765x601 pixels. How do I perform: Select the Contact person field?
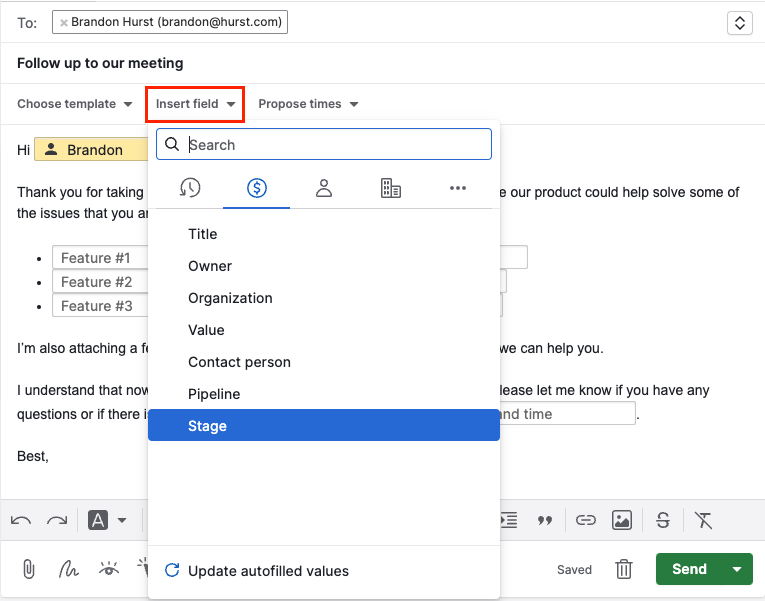(324, 362)
